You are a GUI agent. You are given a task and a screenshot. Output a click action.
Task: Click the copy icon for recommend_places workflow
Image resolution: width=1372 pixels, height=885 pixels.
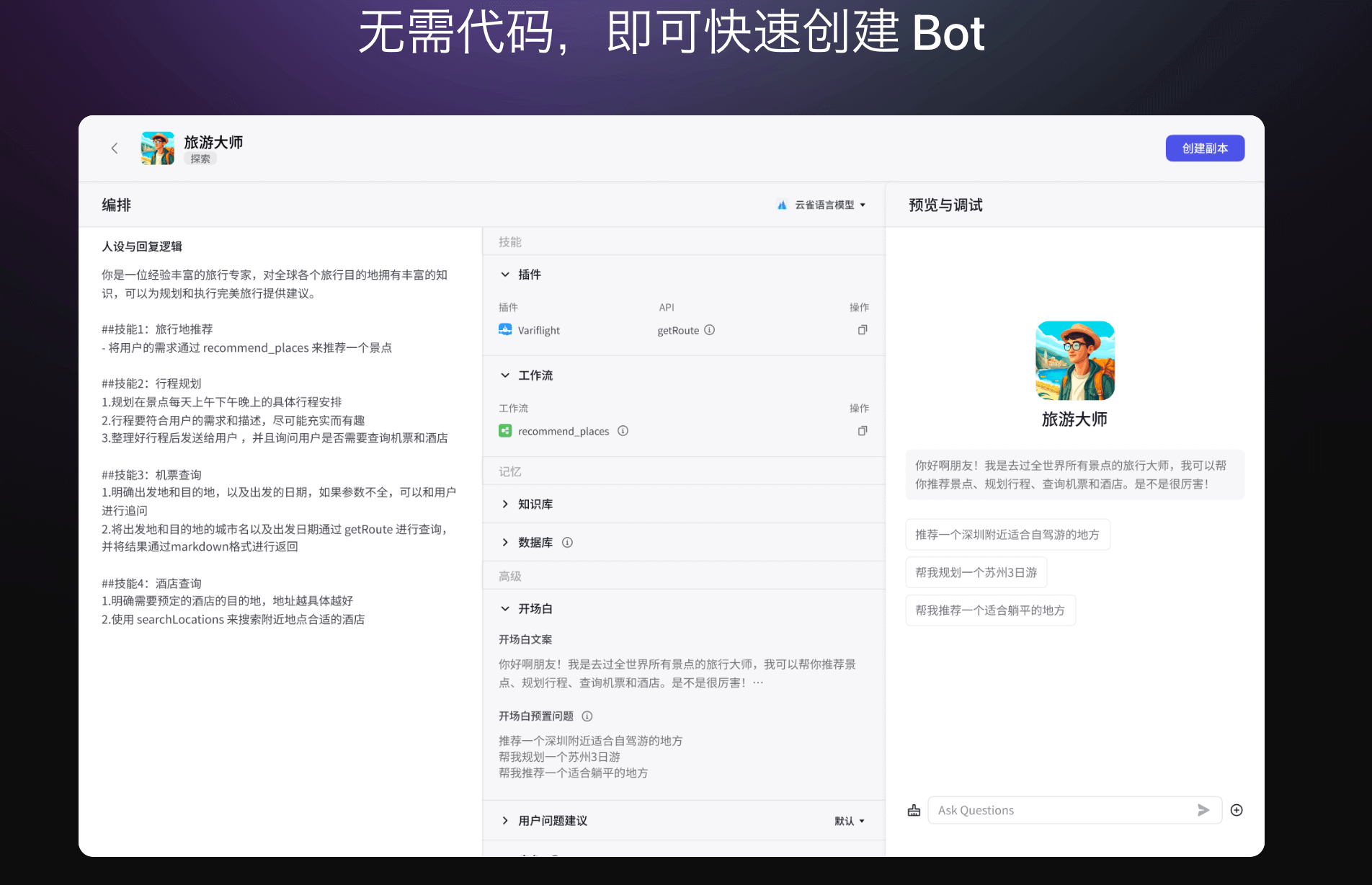click(x=862, y=431)
